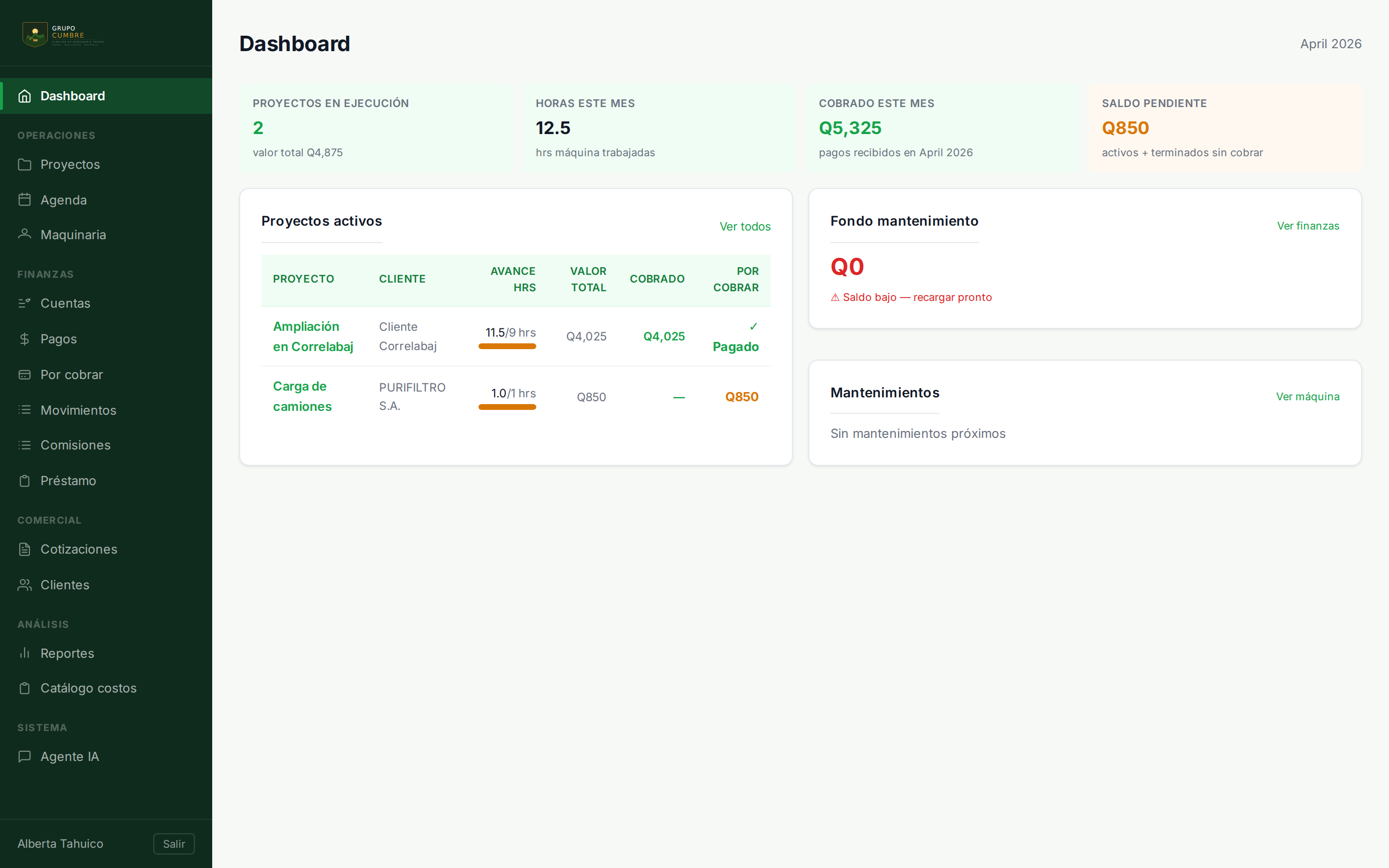The height and width of the screenshot is (868, 1389).
Task: Click the Clientes people icon
Action: pyautogui.click(x=24, y=585)
